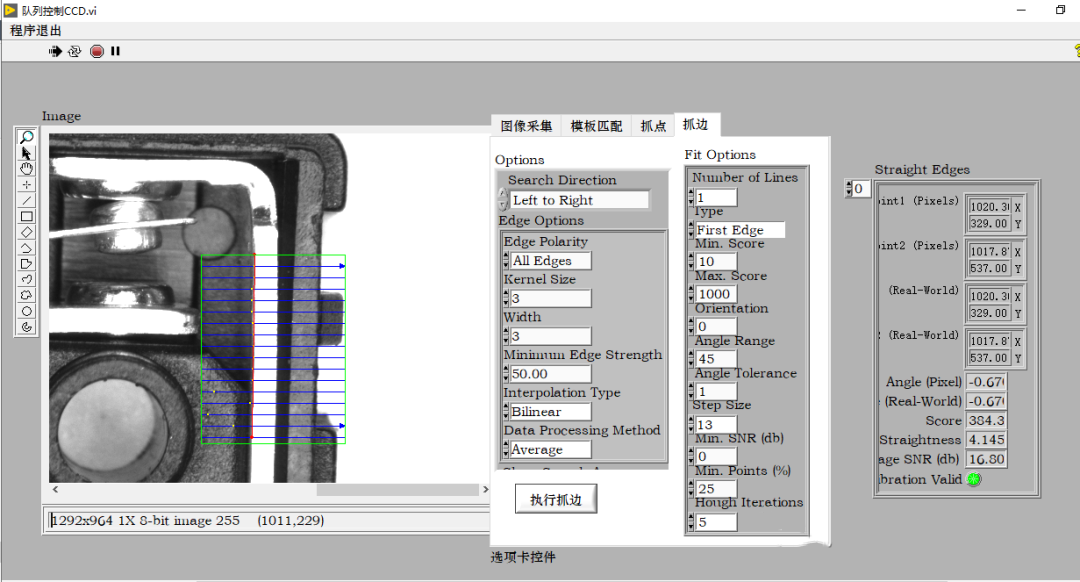Switch to the 图像采集 tab

526,126
